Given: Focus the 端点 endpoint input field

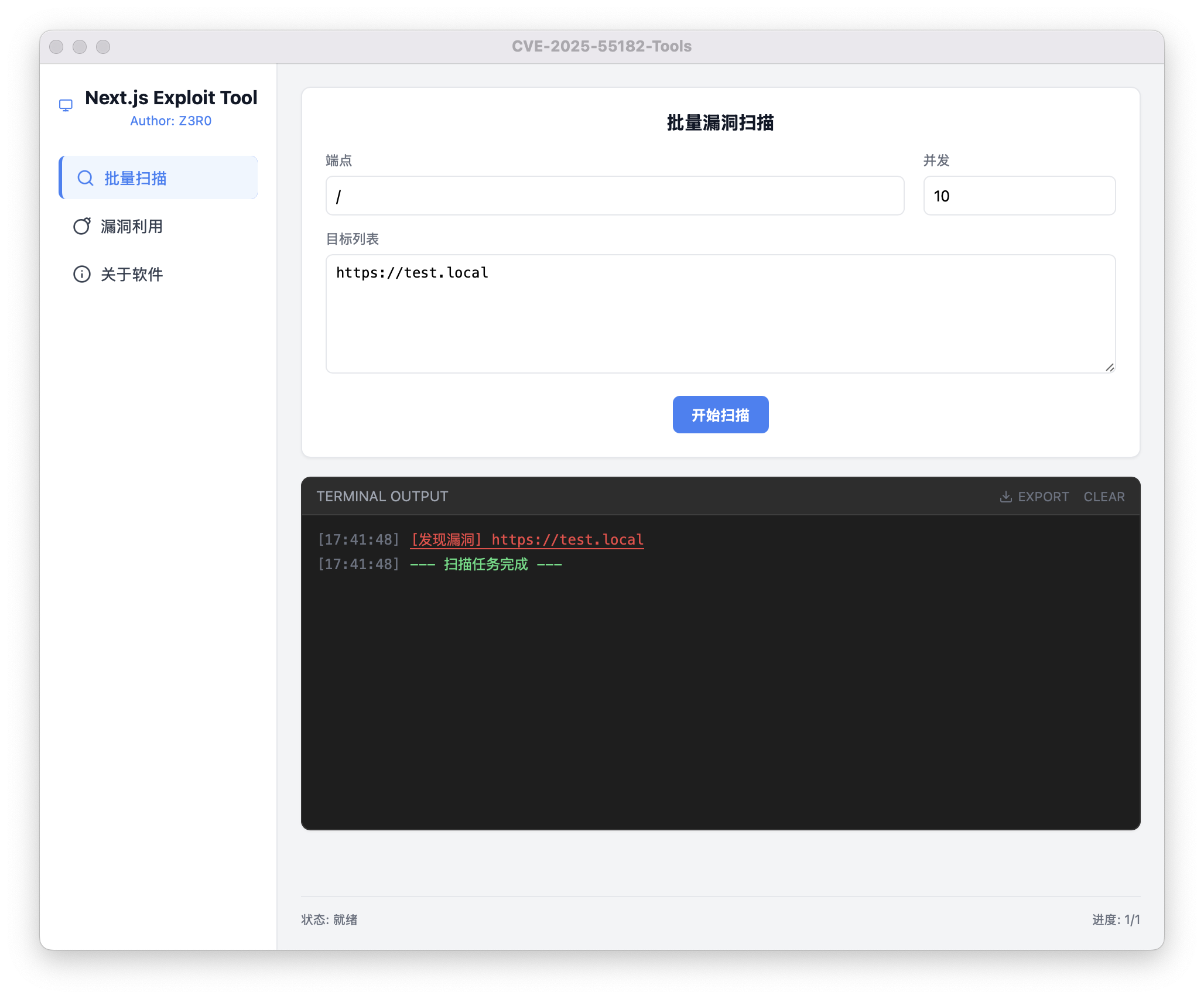Looking at the screenshot, I should (615, 196).
